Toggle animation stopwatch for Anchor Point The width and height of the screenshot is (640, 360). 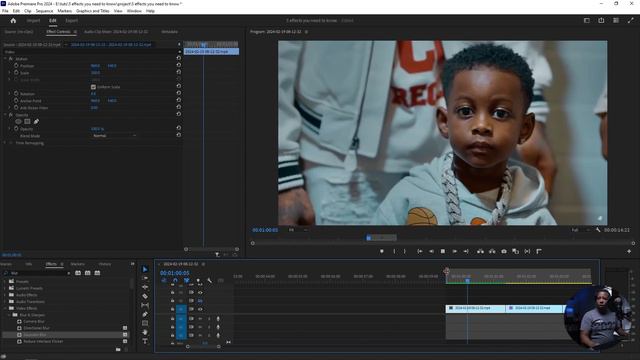[x=16, y=100]
